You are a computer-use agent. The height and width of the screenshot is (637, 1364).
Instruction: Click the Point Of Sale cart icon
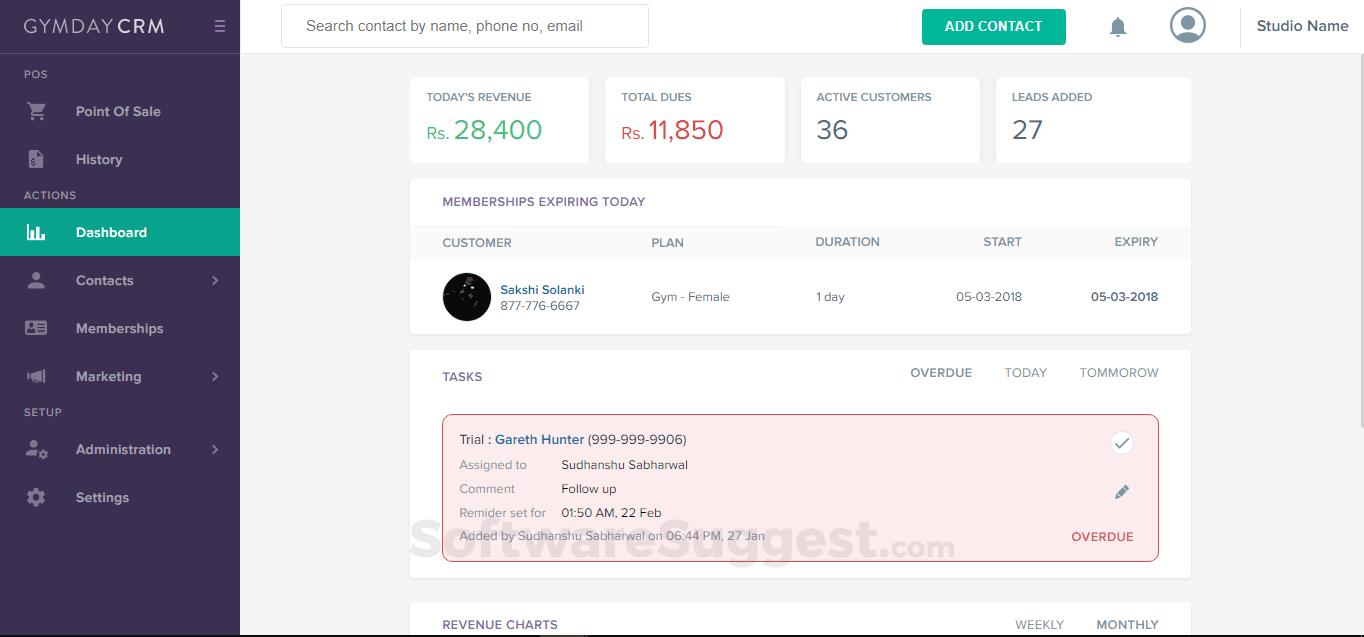[37, 111]
